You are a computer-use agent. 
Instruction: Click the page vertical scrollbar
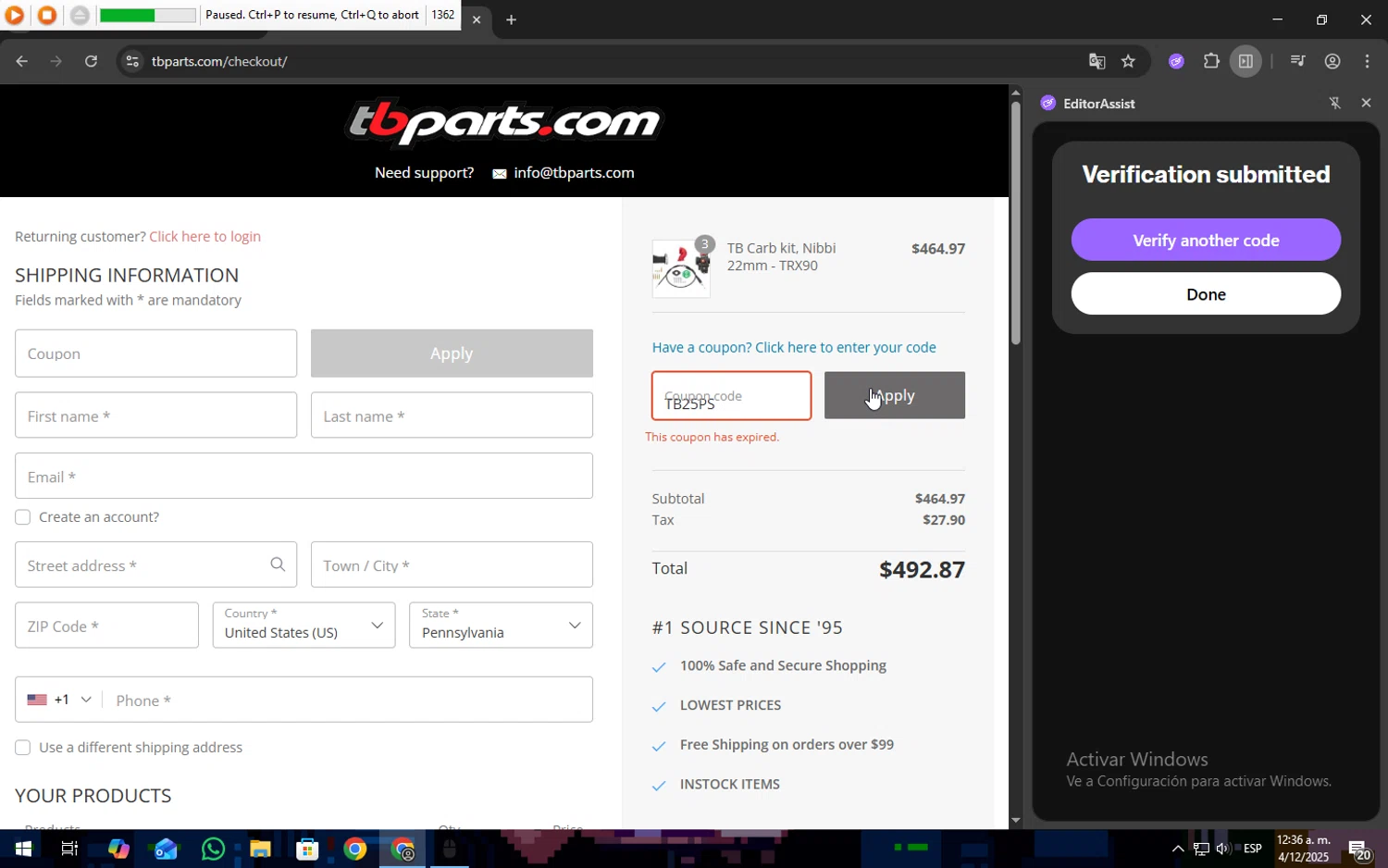pyautogui.click(x=1015, y=222)
